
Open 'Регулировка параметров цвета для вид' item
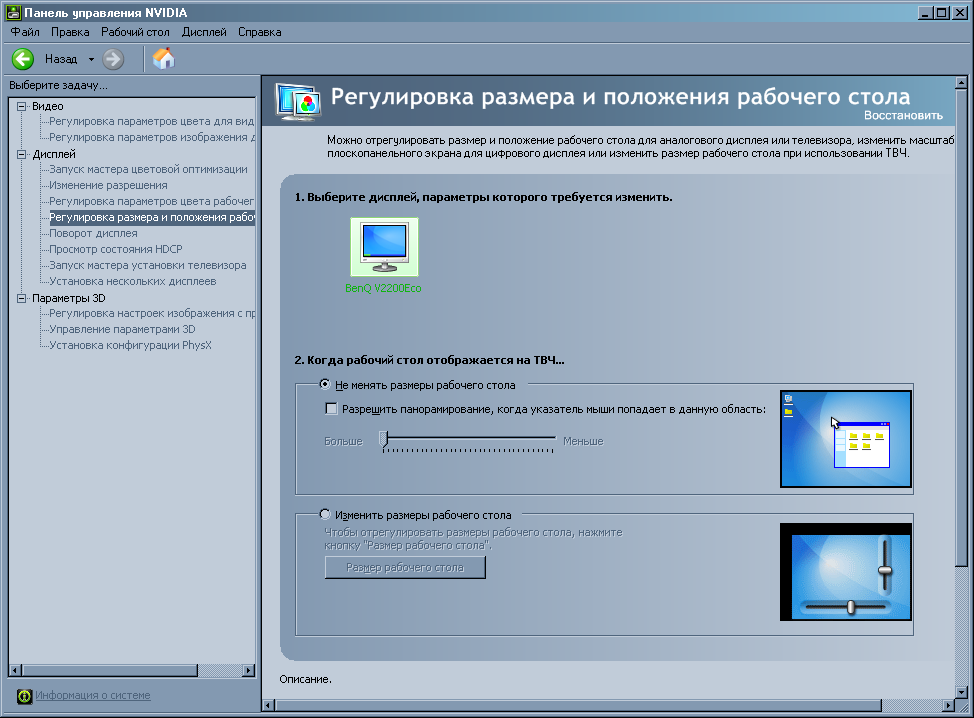152,121
